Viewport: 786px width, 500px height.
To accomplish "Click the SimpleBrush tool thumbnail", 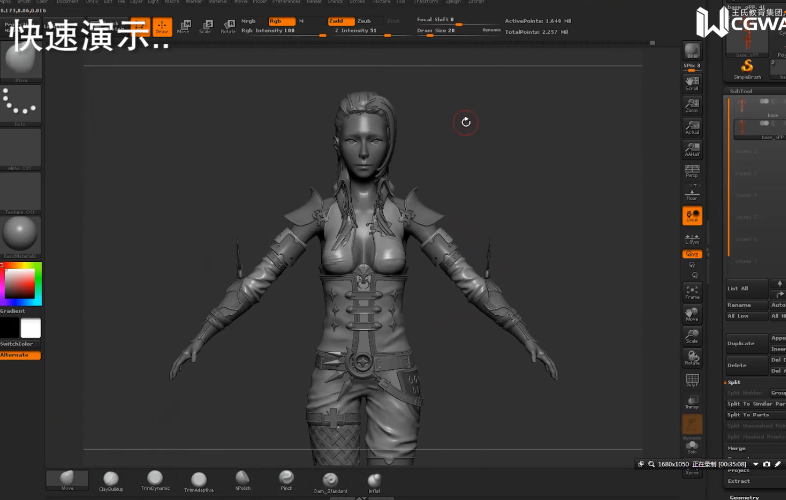I will [x=747, y=67].
